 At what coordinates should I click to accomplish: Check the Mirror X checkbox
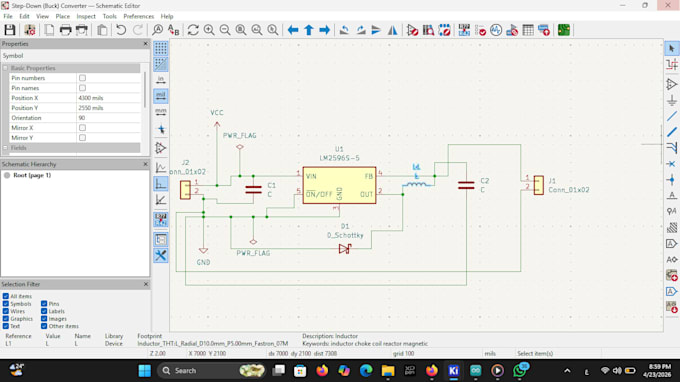(x=82, y=128)
